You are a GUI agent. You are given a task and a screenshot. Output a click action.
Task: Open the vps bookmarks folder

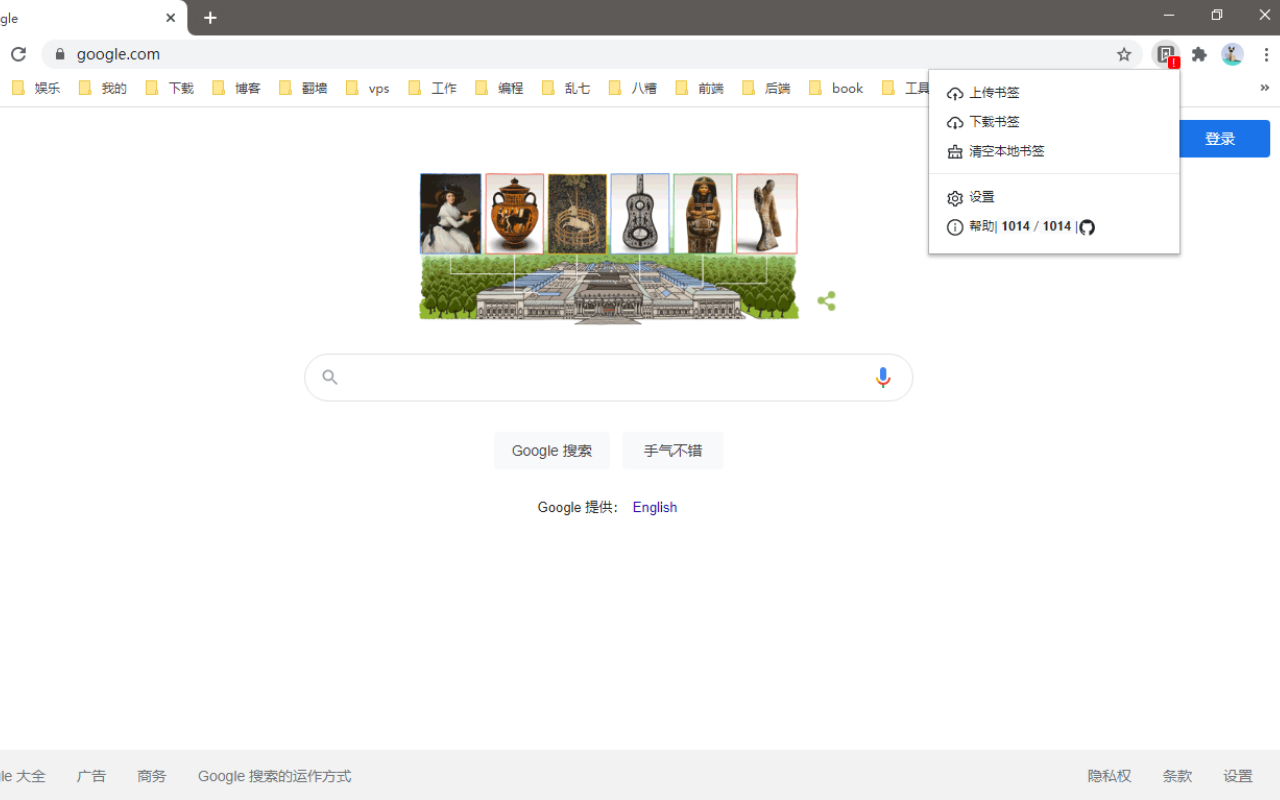pos(378,88)
